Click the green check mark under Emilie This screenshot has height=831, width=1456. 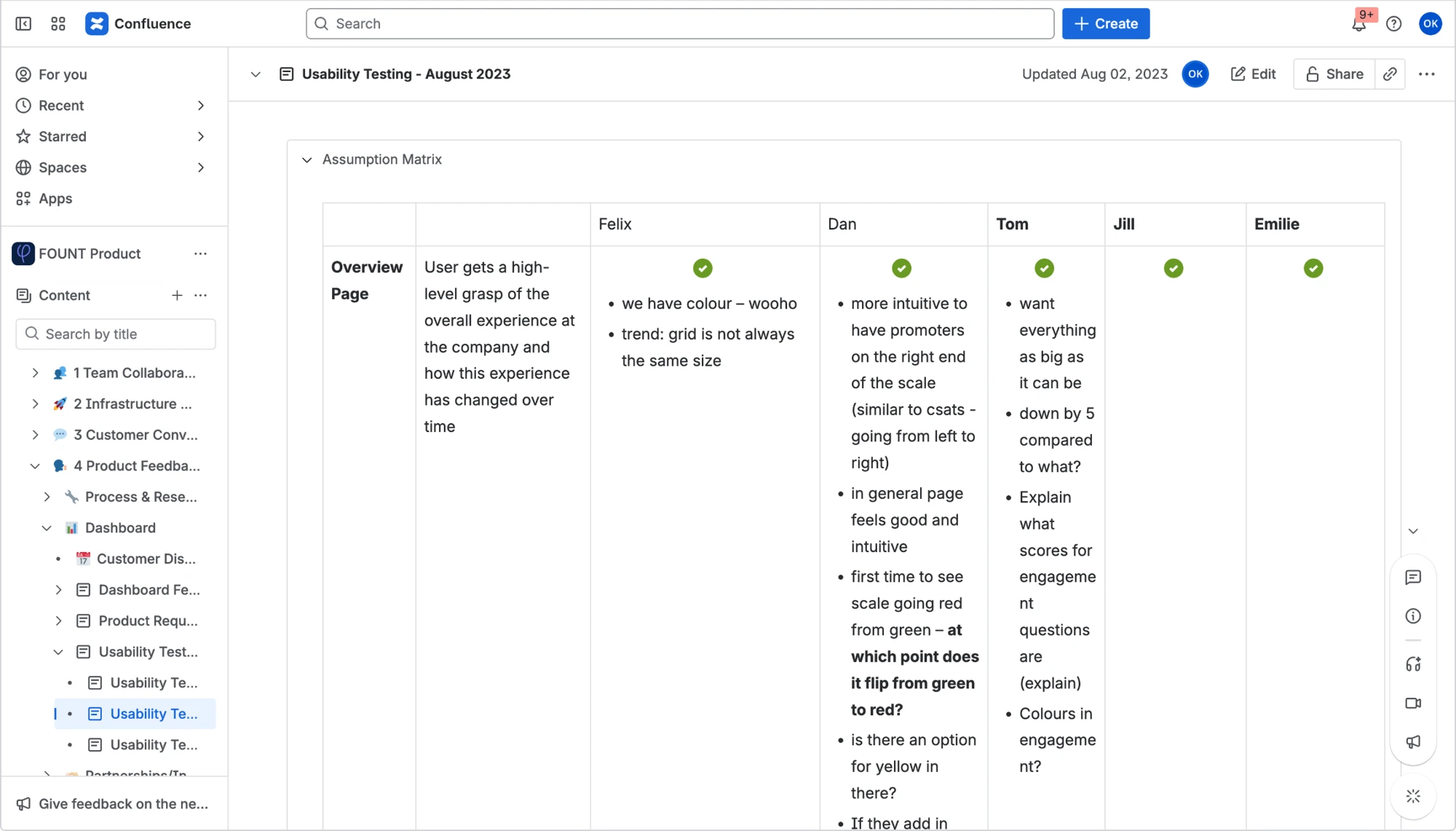[1313, 269]
